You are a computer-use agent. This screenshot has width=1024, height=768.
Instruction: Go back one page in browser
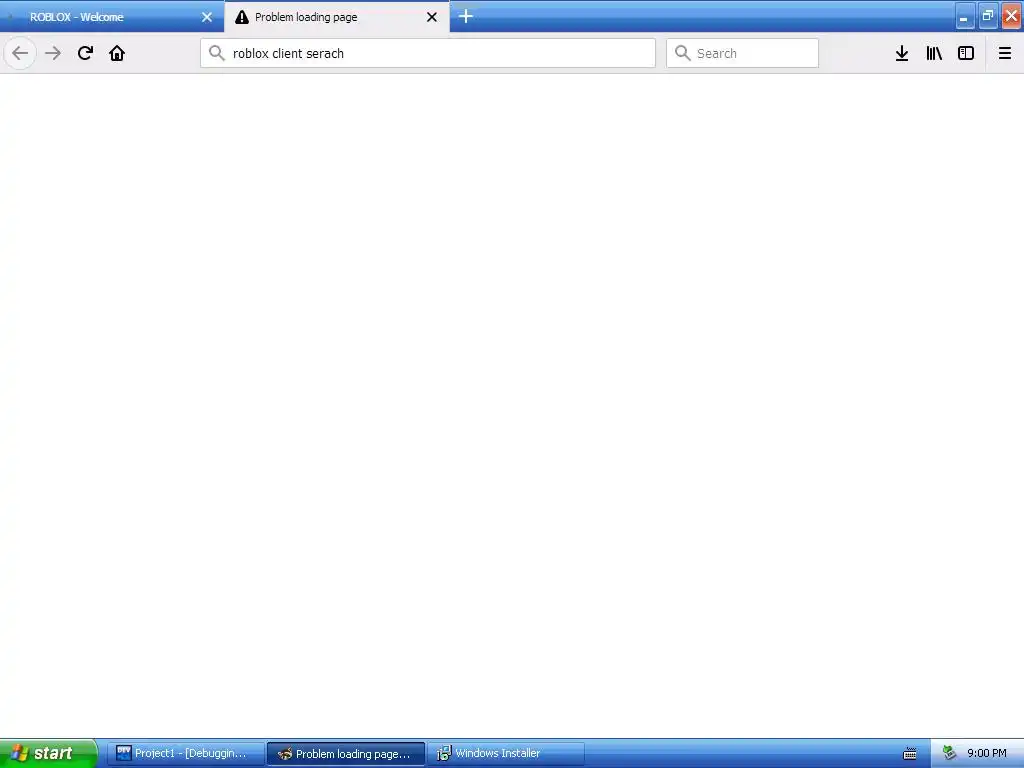pos(20,53)
